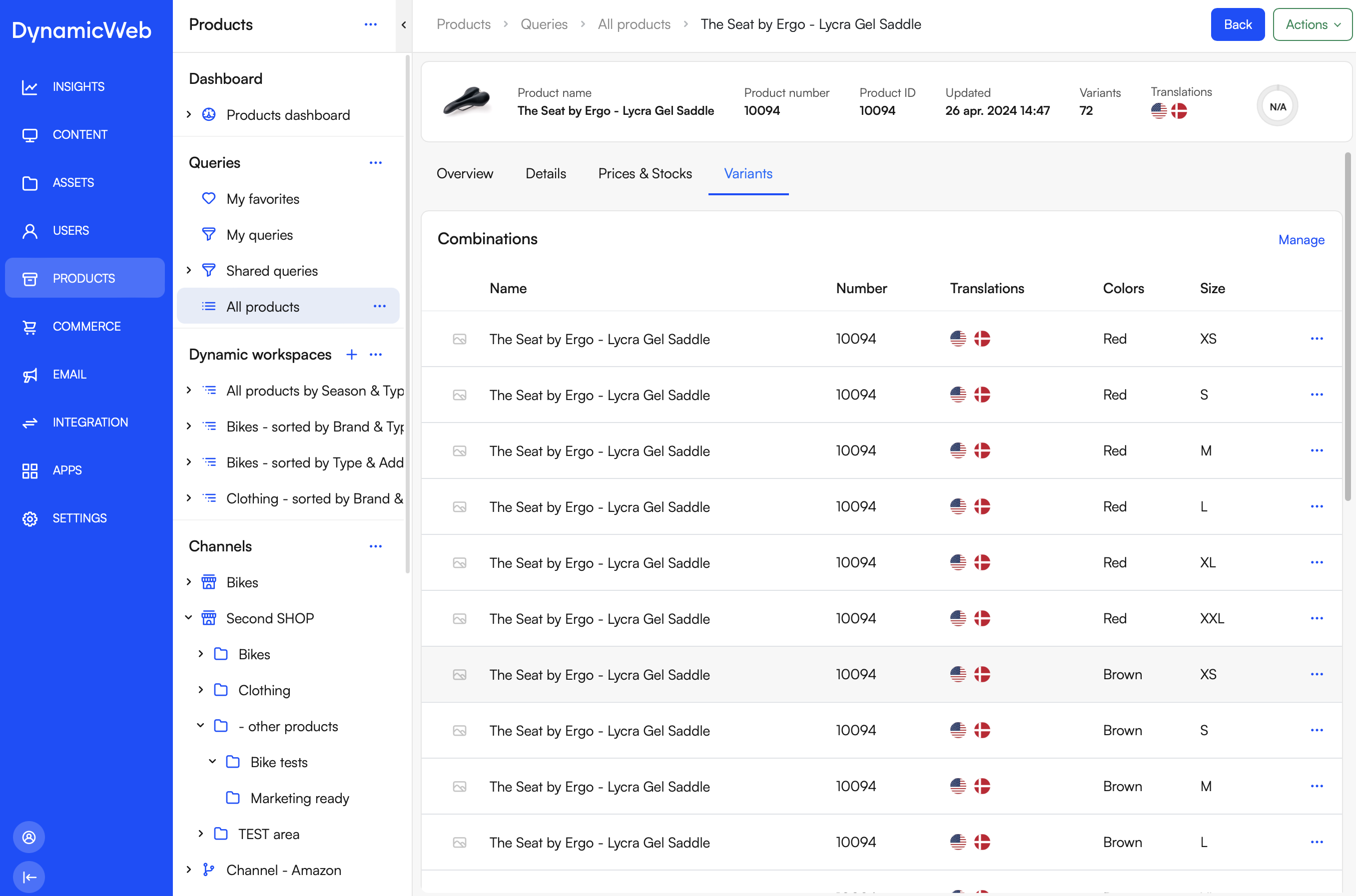Image resolution: width=1356 pixels, height=896 pixels.
Task: Open the Integration arrows icon
Action: [x=29, y=423]
